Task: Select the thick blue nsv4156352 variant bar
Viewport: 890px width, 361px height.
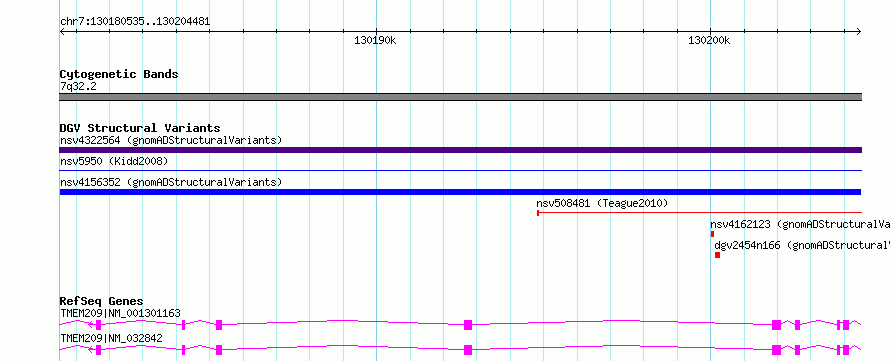Action: (460, 192)
